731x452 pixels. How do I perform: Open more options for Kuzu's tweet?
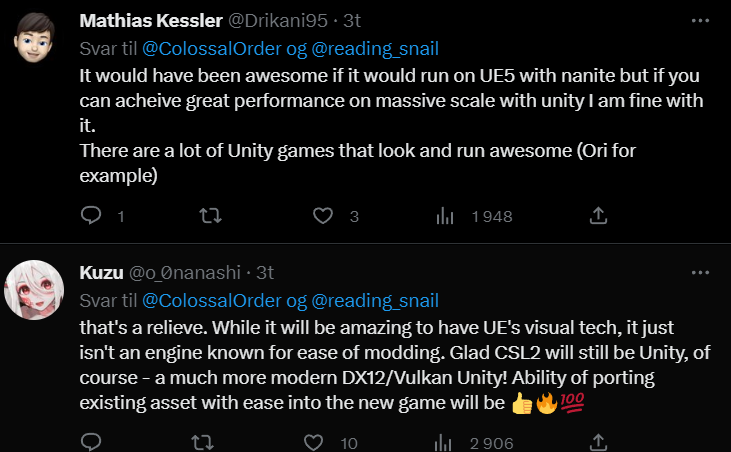[x=700, y=273]
